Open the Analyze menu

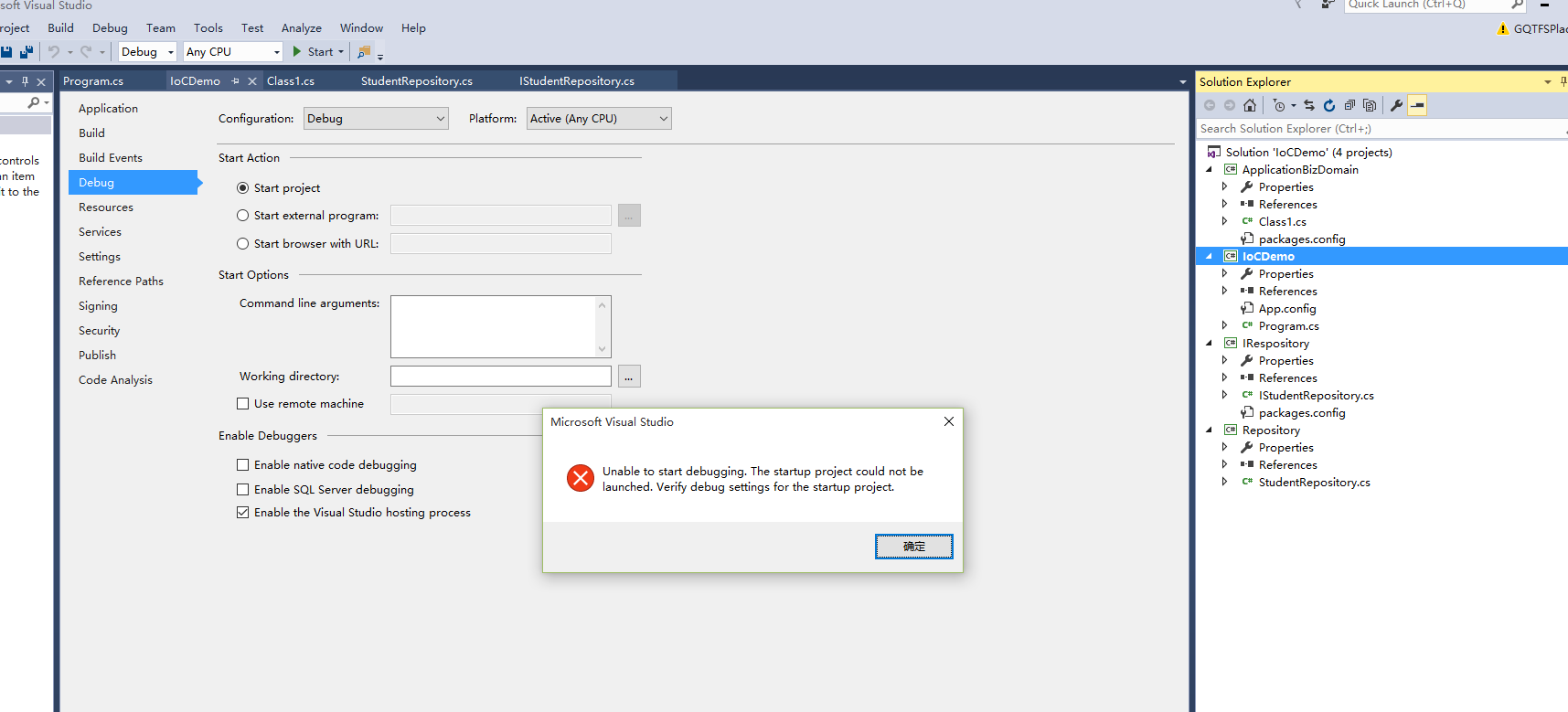click(301, 28)
